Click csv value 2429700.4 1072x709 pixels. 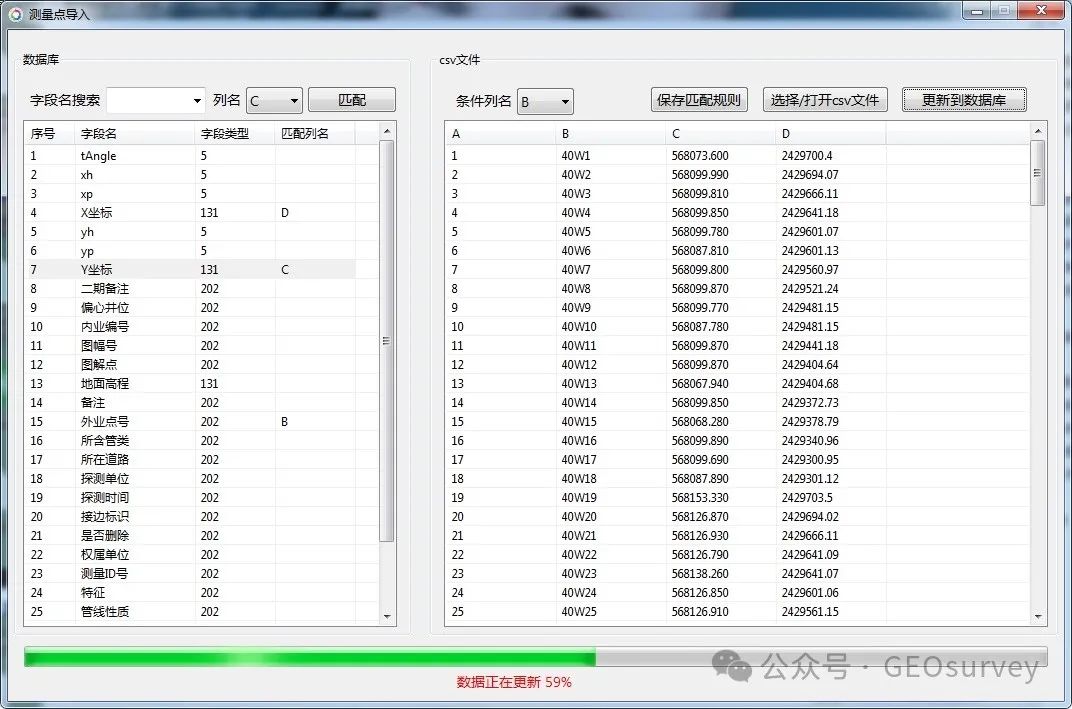807,156
